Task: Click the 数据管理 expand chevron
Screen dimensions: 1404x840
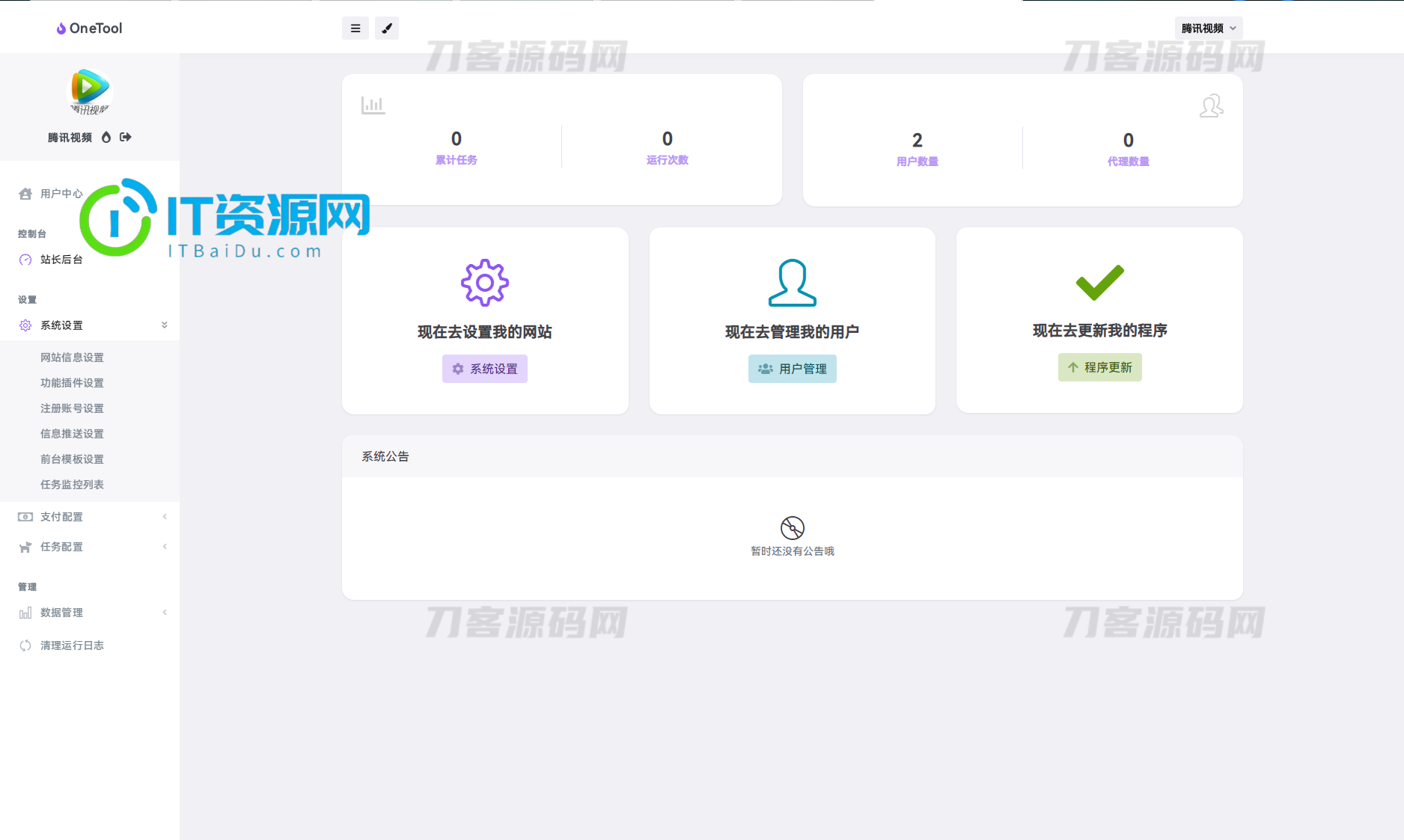Action: [x=165, y=612]
